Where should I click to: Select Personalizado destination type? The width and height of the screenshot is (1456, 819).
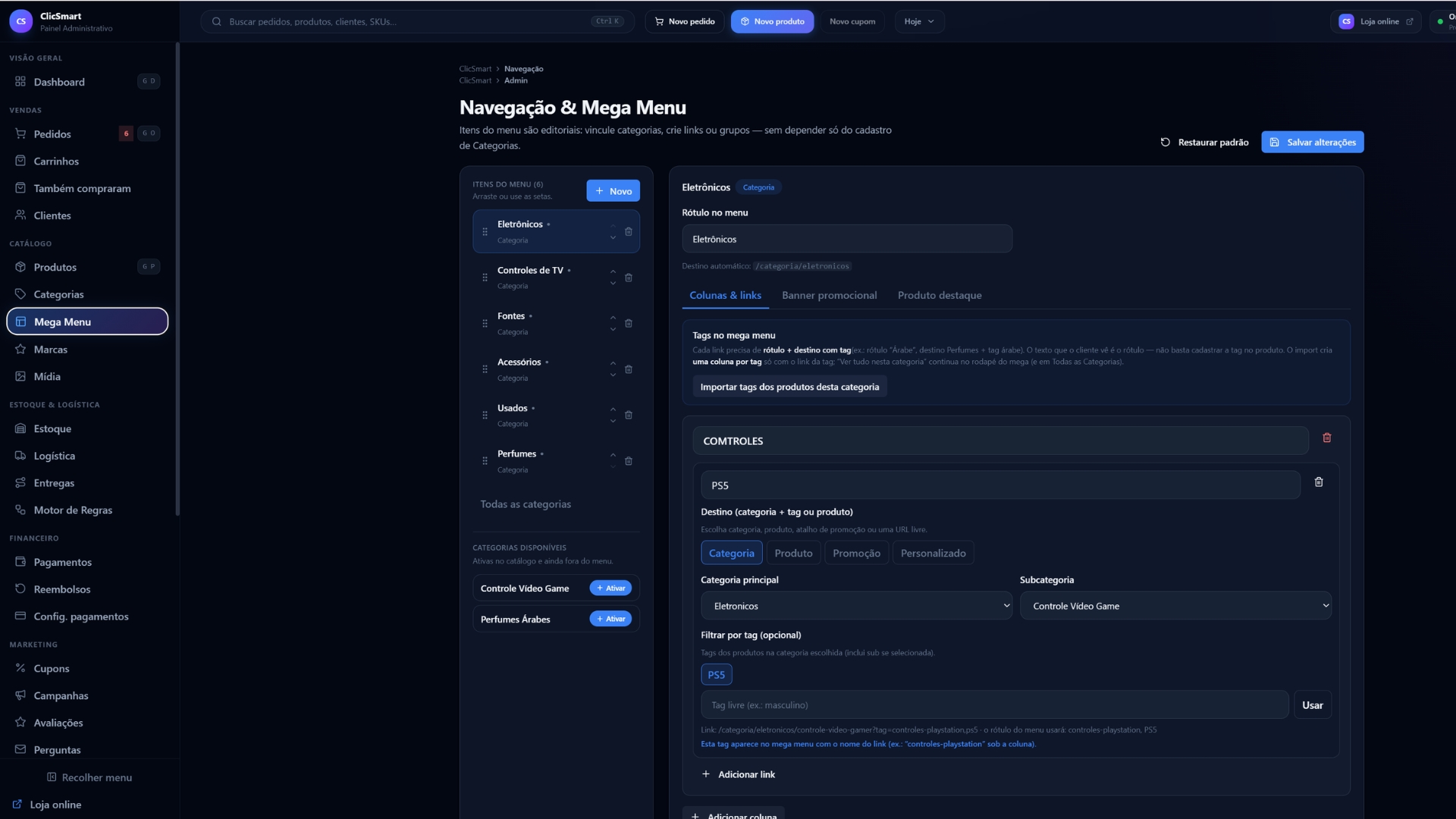[933, 553]
